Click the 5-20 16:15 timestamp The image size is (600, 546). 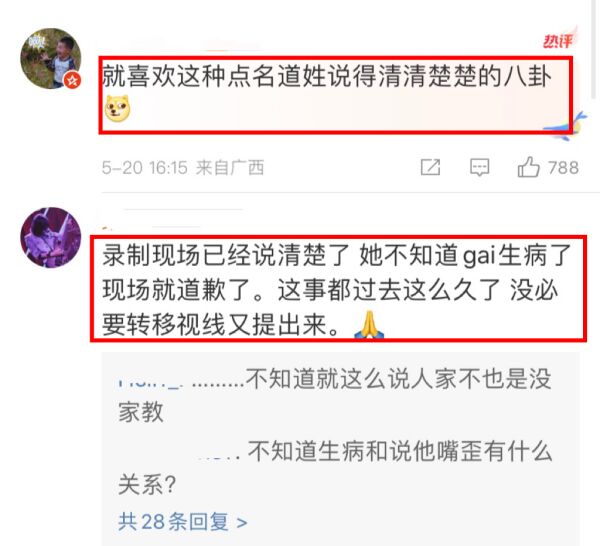145,168
